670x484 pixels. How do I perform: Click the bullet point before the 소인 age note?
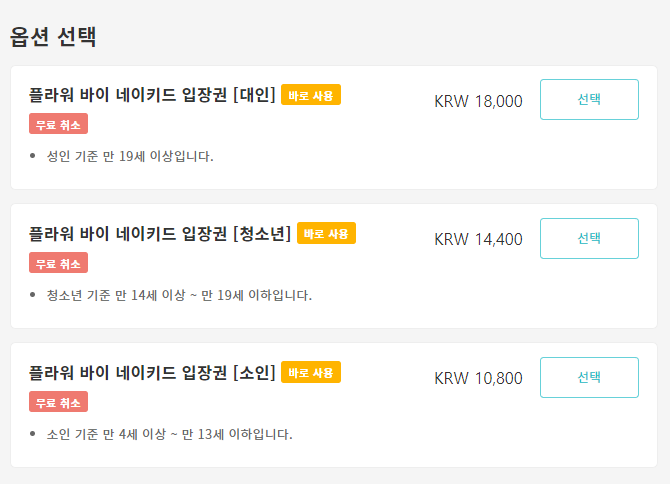tap(33, 434)
